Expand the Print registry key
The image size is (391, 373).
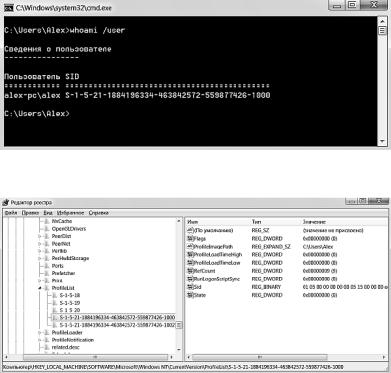click(x=40, y=281)
